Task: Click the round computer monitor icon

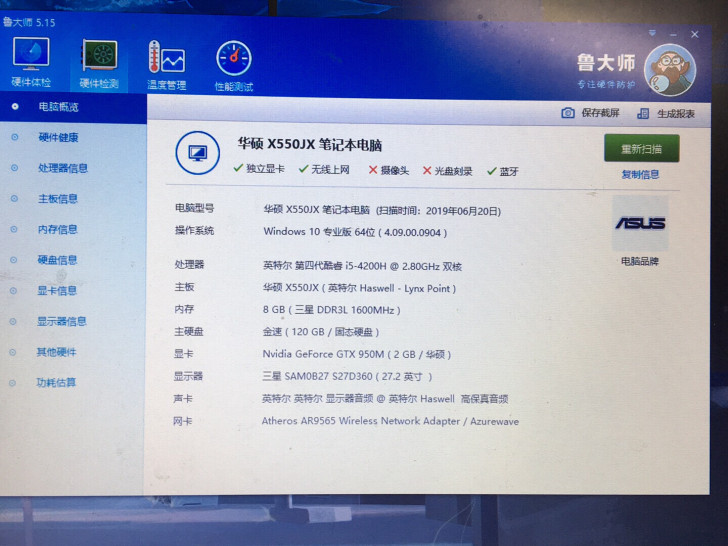Action: click(198, 153)
